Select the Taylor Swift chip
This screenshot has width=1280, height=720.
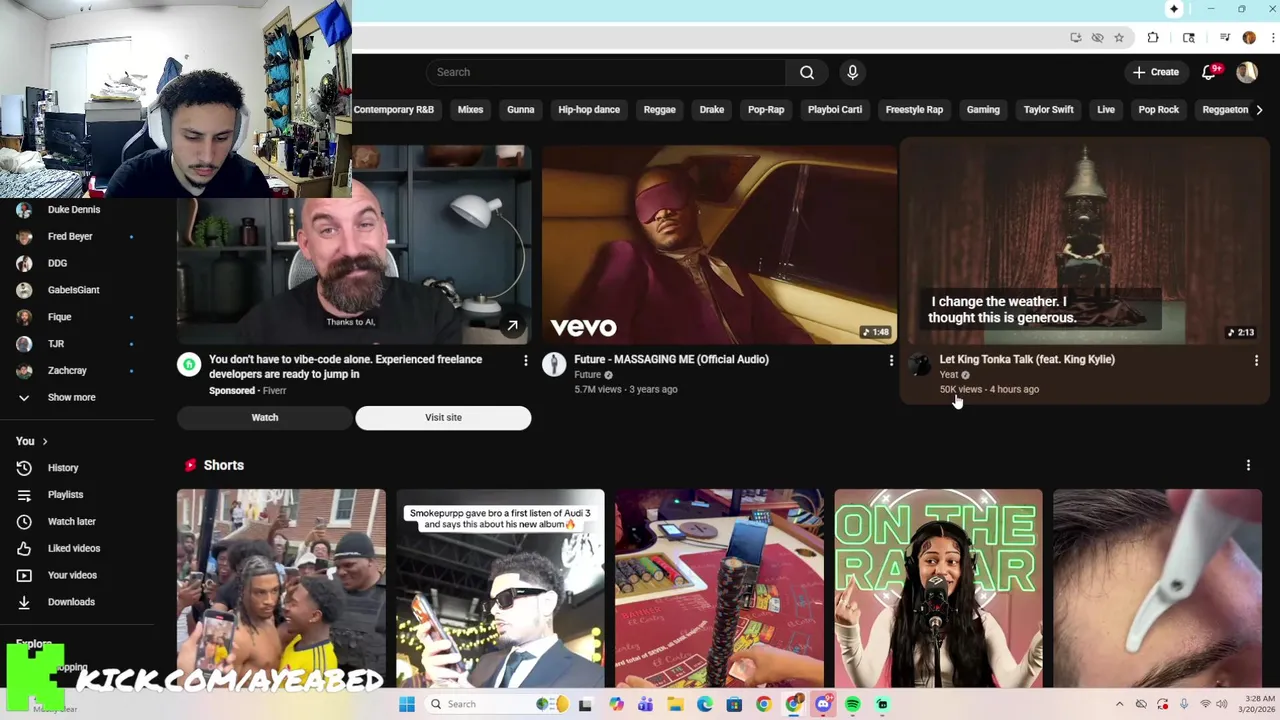pos(1048,110)
